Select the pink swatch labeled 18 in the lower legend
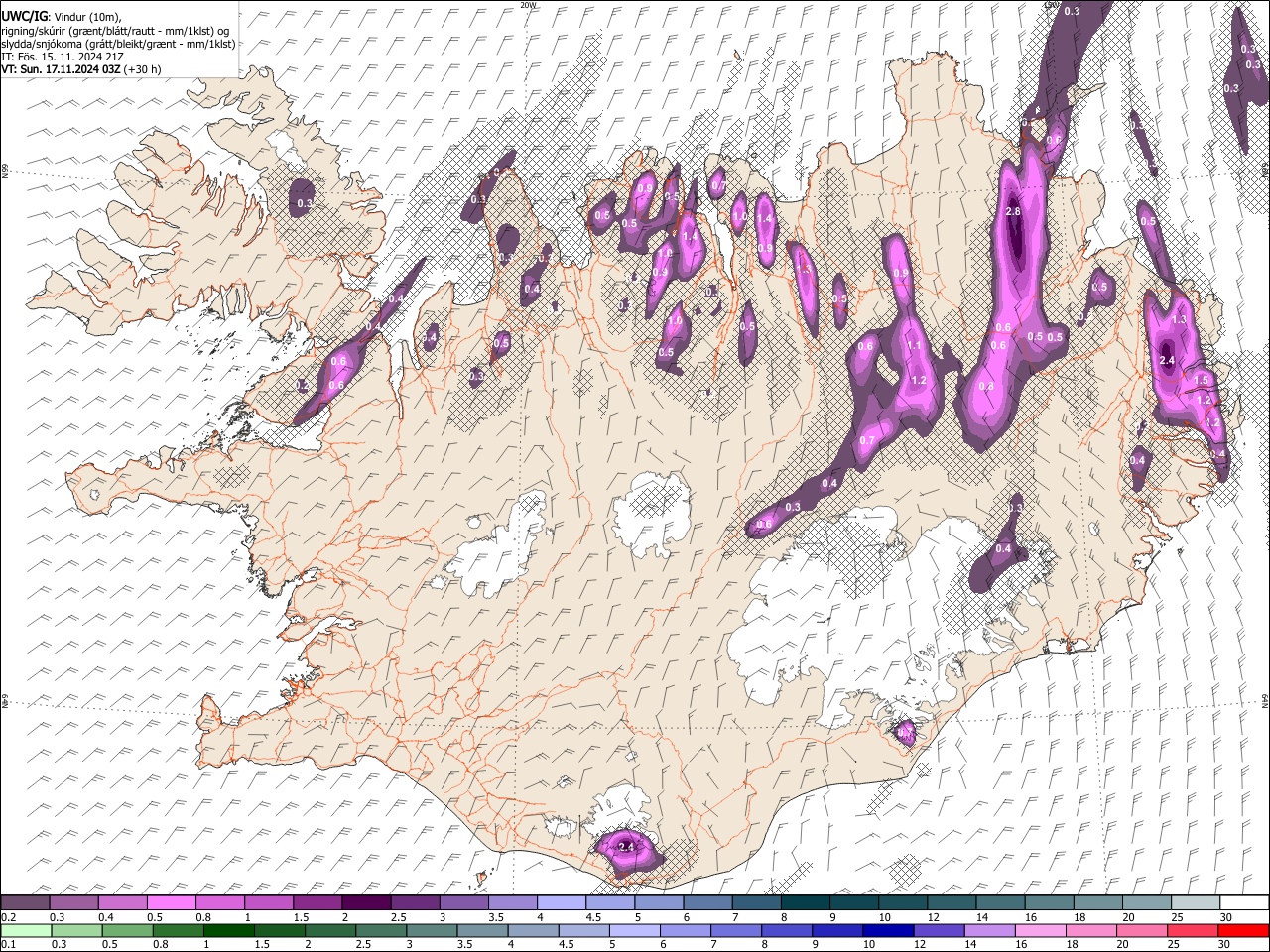The width and height of the screenshot is (1270, 952). [x=1090, y=930]
